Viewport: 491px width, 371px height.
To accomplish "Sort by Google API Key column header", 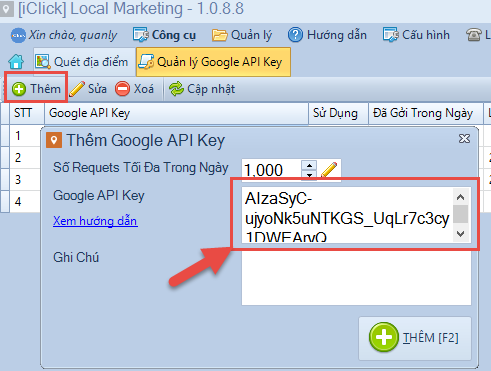I will click(176, 113).
